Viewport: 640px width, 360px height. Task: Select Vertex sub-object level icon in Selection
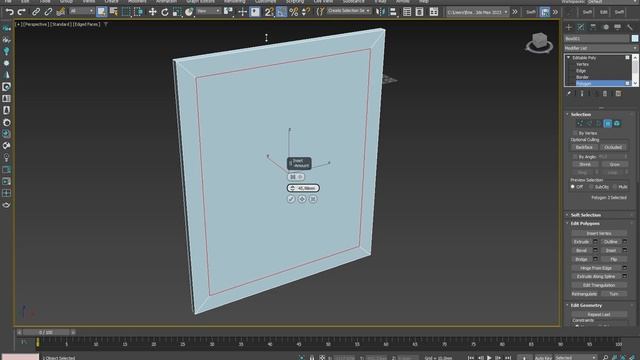point(580,123)
